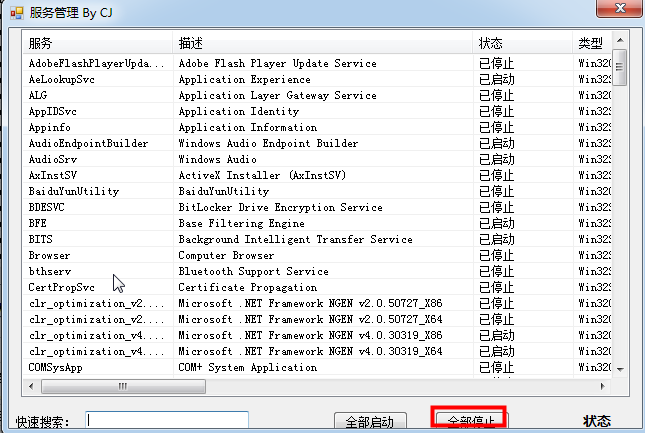This screenshot has width=645, height=433.
Task: Close the 服务管理 window
Action: (x=619, y=8)
